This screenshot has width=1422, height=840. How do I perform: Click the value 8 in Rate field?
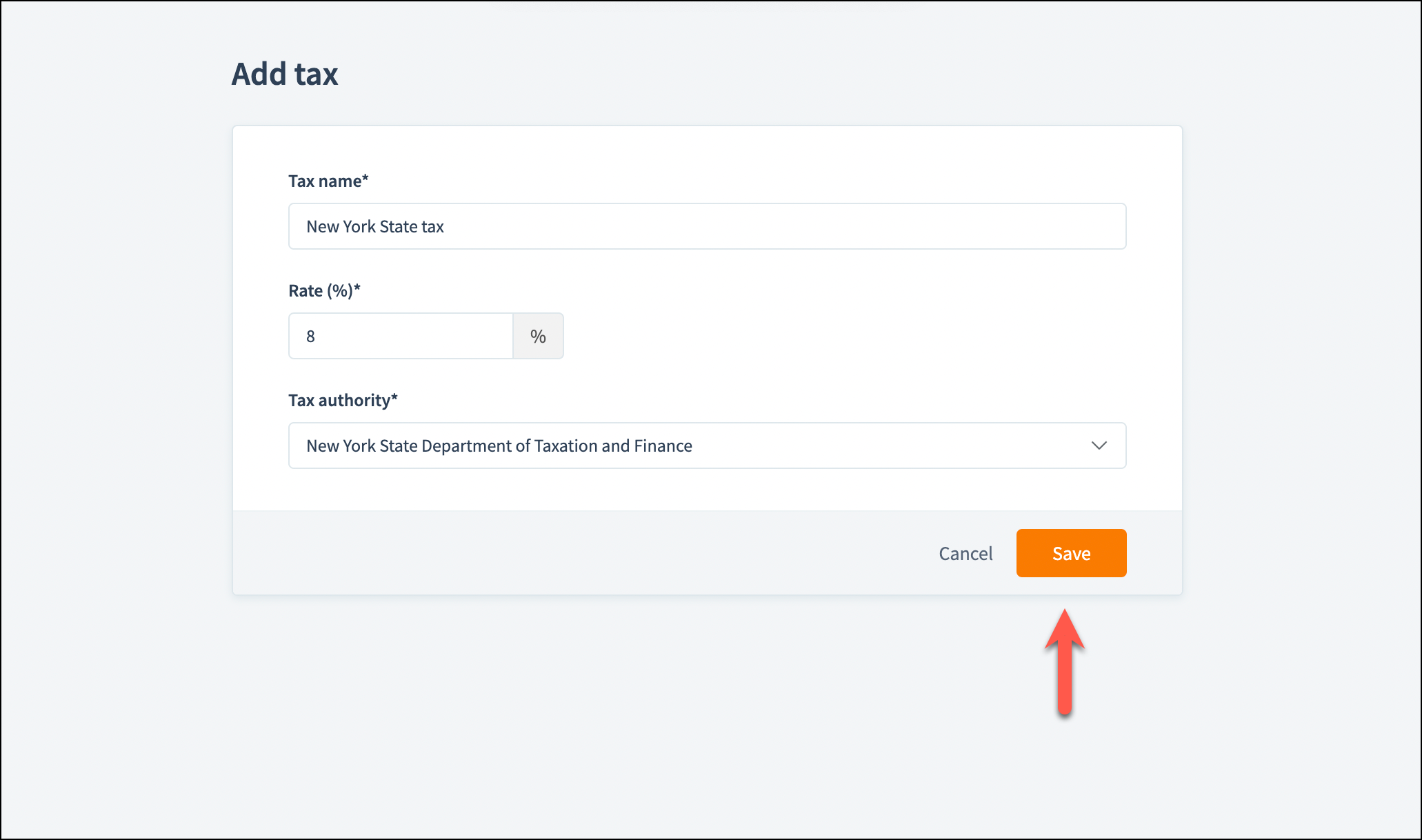pos(311,336)
